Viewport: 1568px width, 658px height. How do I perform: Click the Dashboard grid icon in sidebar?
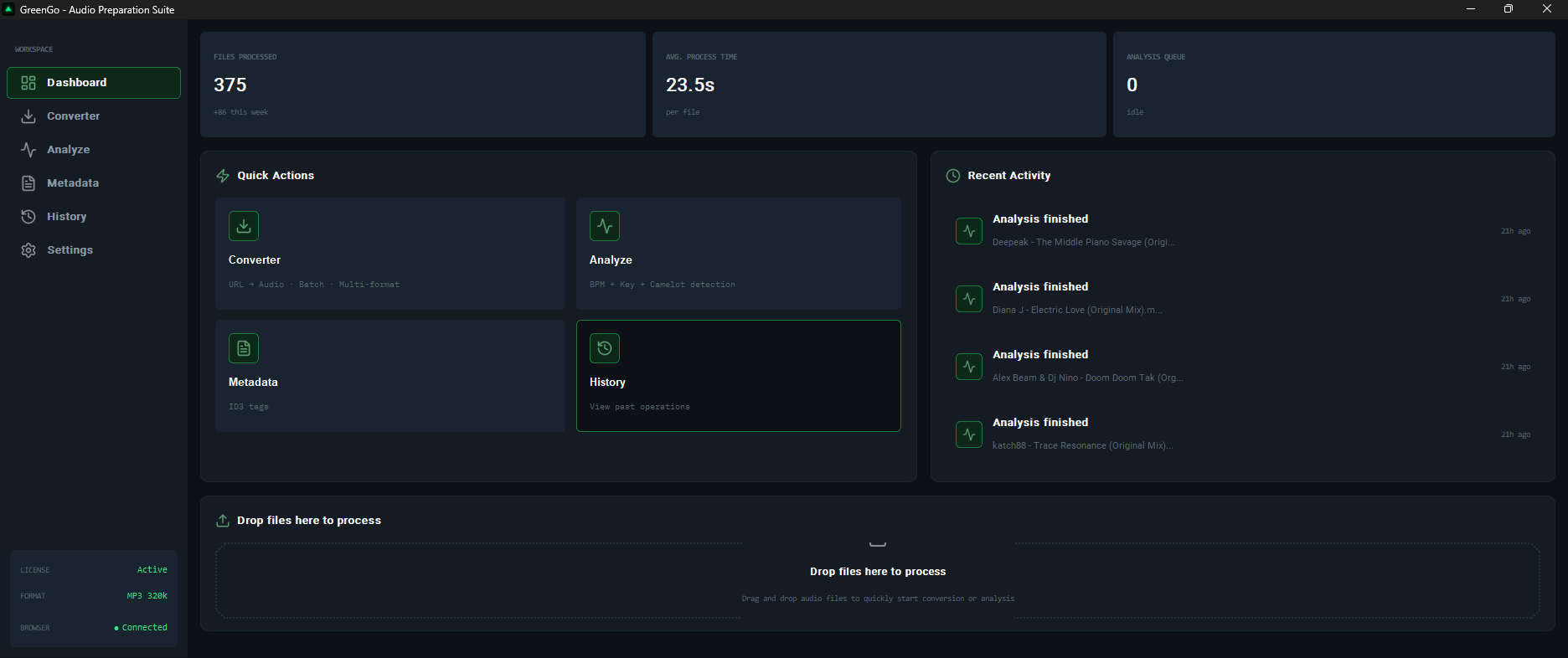coord(28,83)
